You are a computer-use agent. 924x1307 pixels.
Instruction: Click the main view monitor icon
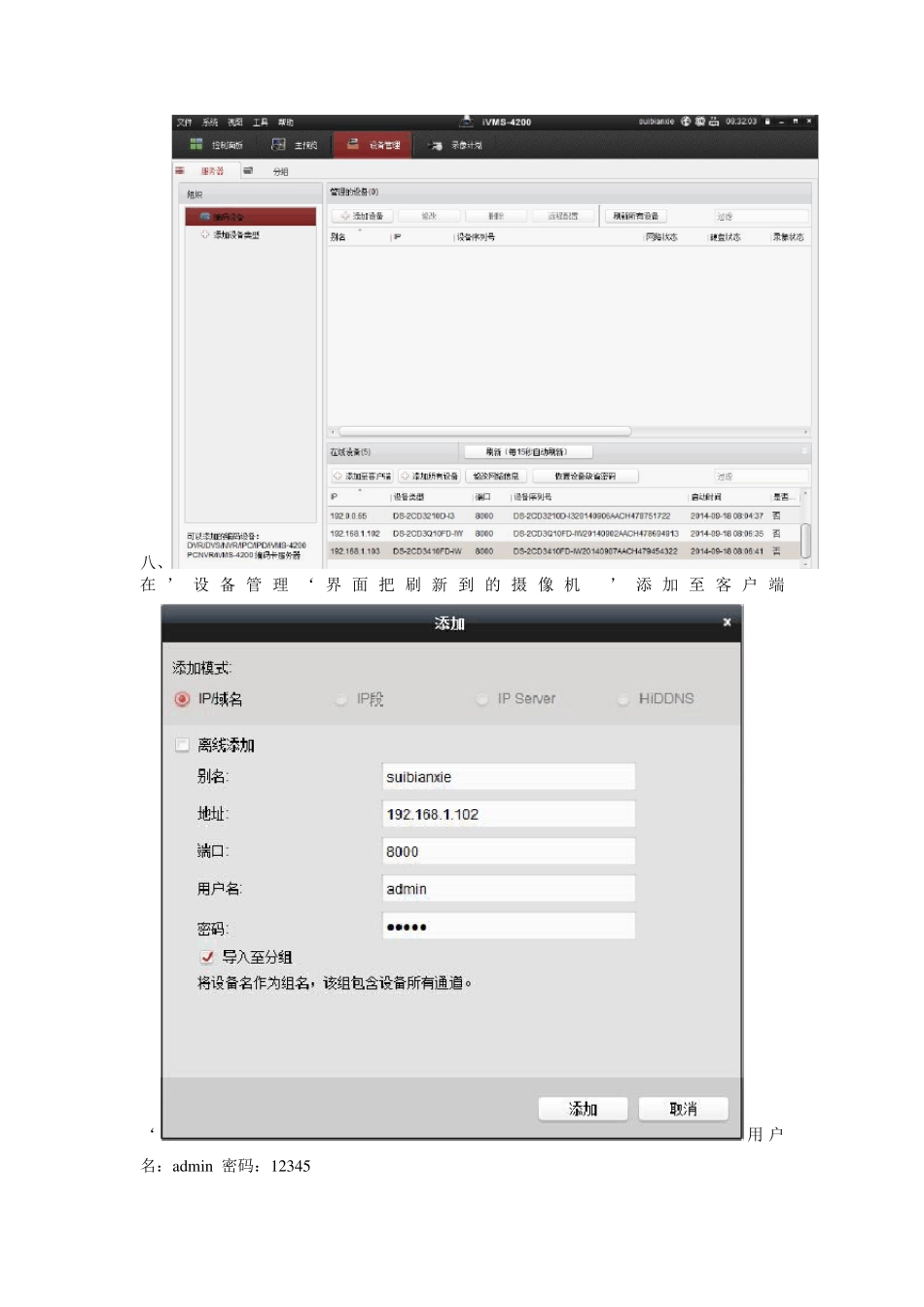(278, 144)
